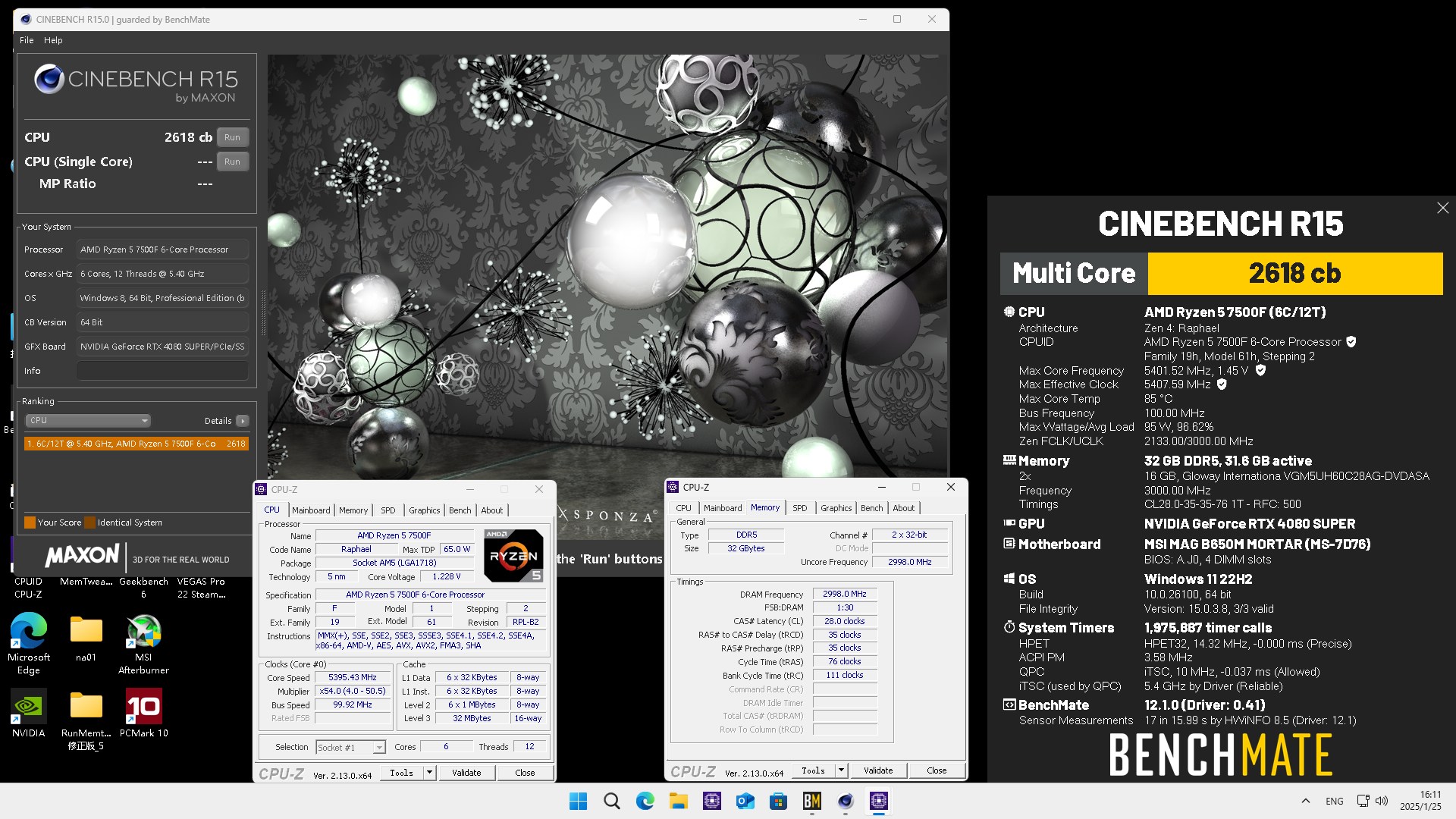
Task: Click the Processor name field in Cinebench
Action: point(162,249)
